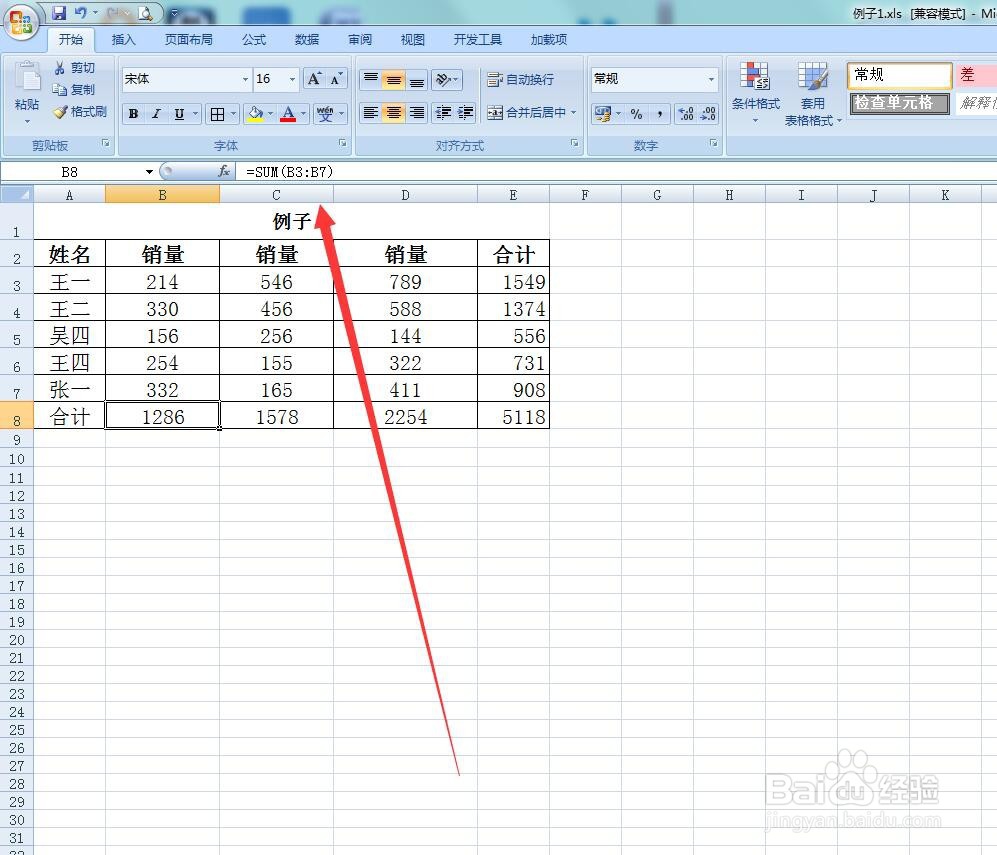
Task: Toggle center horizontal alignment
Action: 394,113
